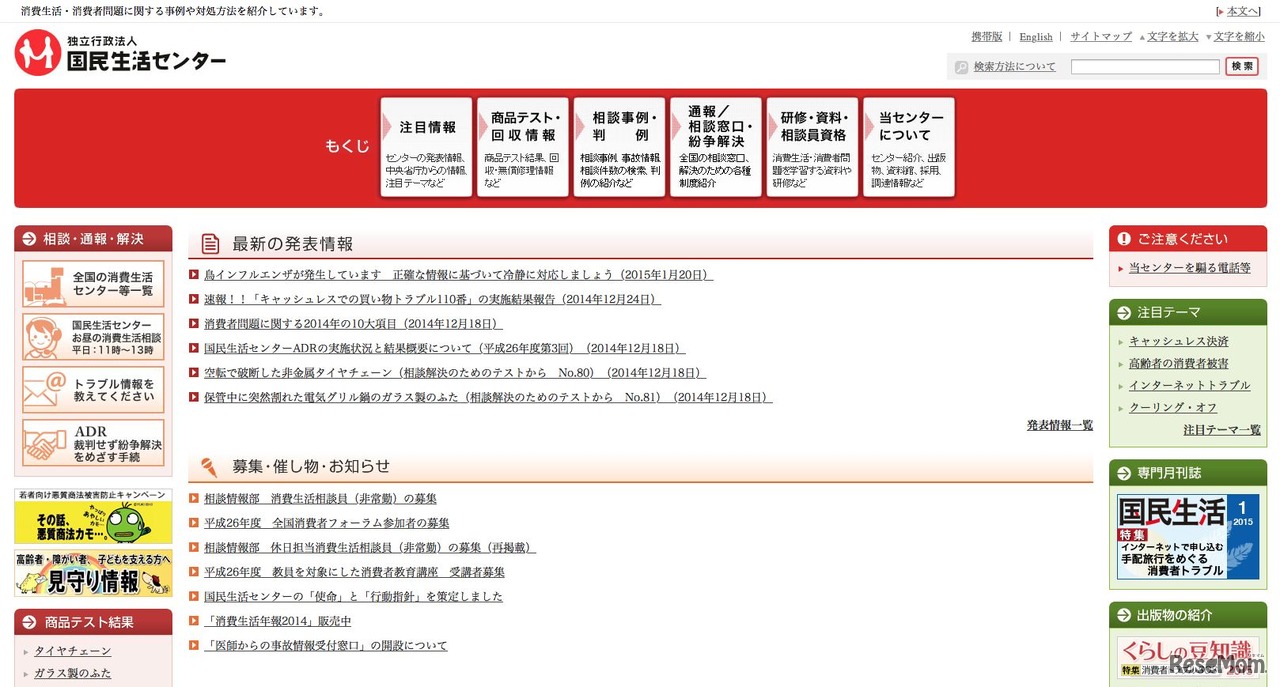Open キャッシュレス決済 theme link
1280x687 pixels.
pos(1179,342)
